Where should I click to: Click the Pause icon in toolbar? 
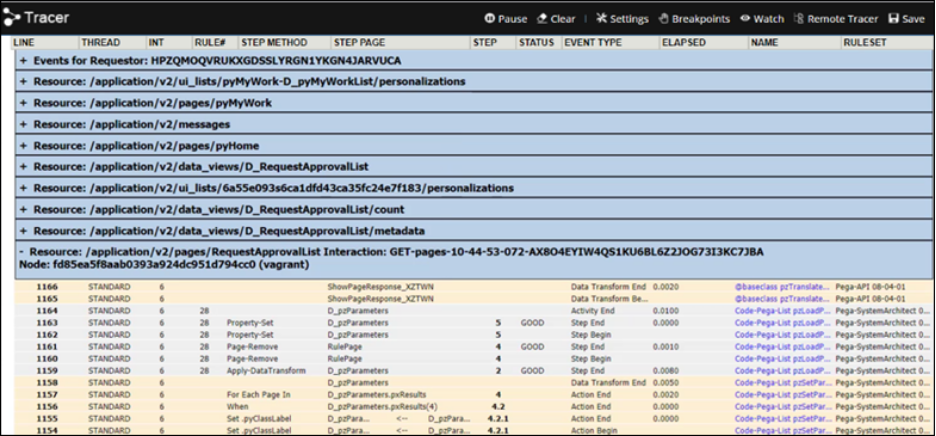489,19
